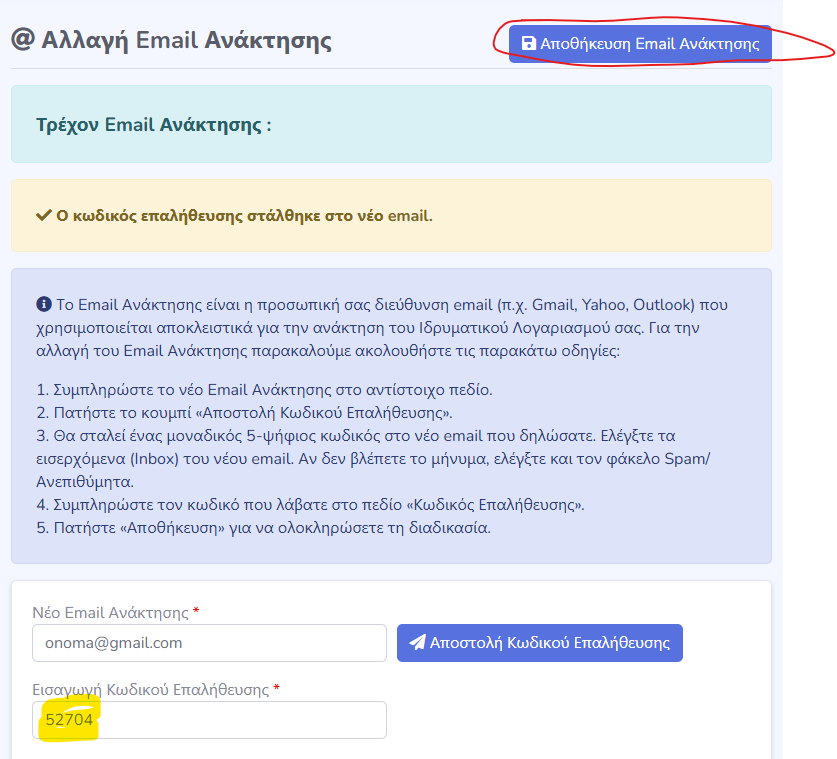The height and width of the screenshot is (759, 837).
Task: Click the @ symbol in the page heading
Action: coord(22,41)
